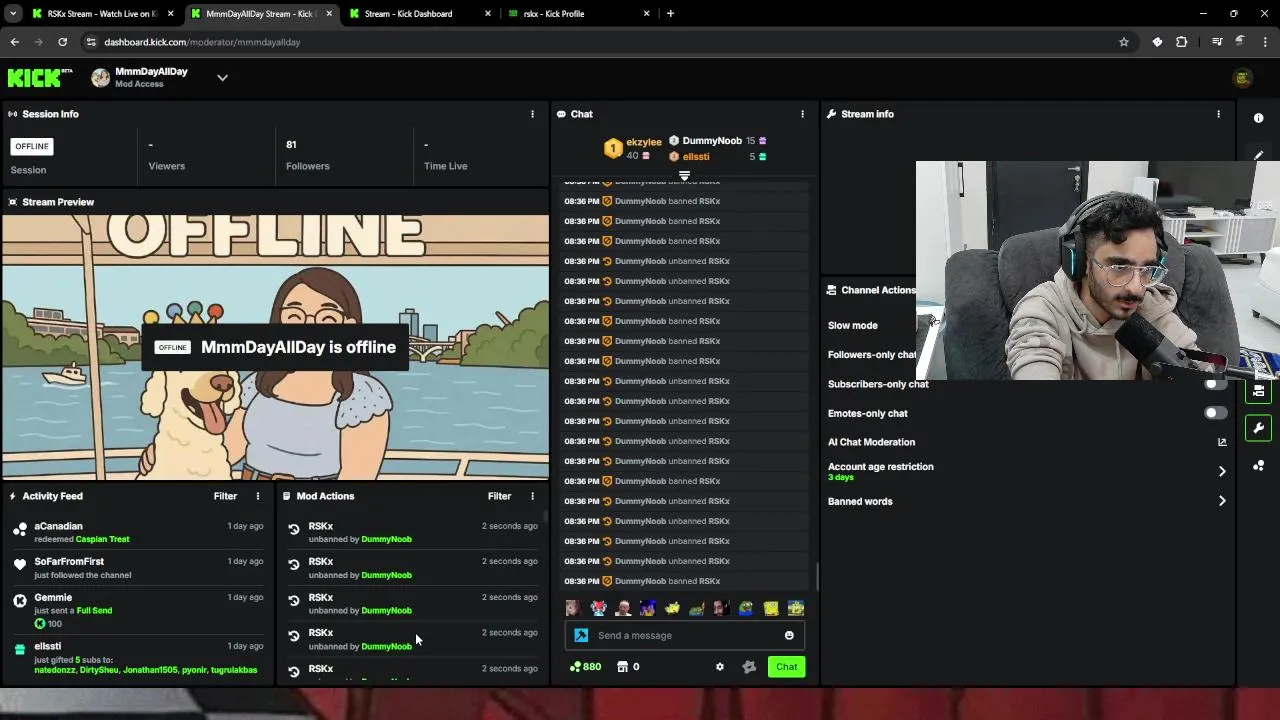Click the green Chat send button
Viewport: 1280px width, 720px height.
tap(786, 667)
